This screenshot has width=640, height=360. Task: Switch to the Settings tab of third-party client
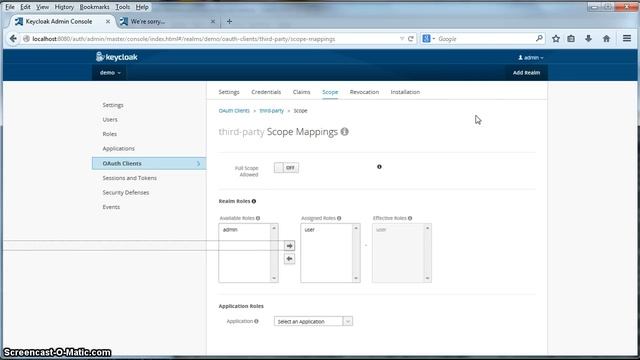(229, 92)
